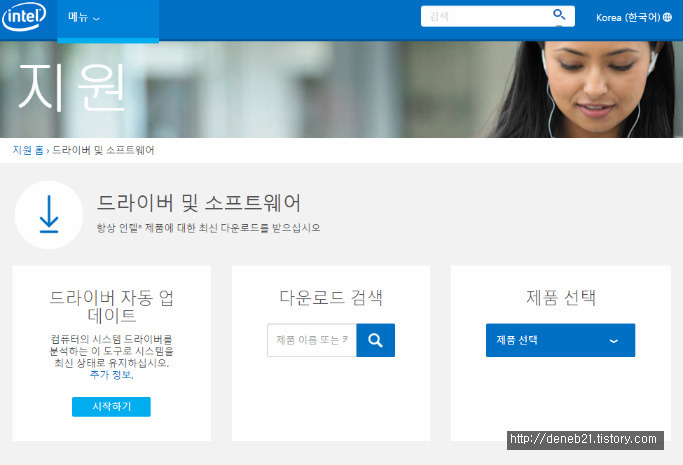Open the Korea (한국어) language selector

(x=633, y=17)
